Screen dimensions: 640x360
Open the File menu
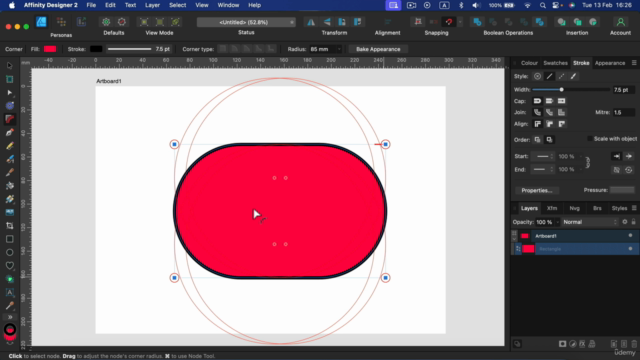point(91,5)
